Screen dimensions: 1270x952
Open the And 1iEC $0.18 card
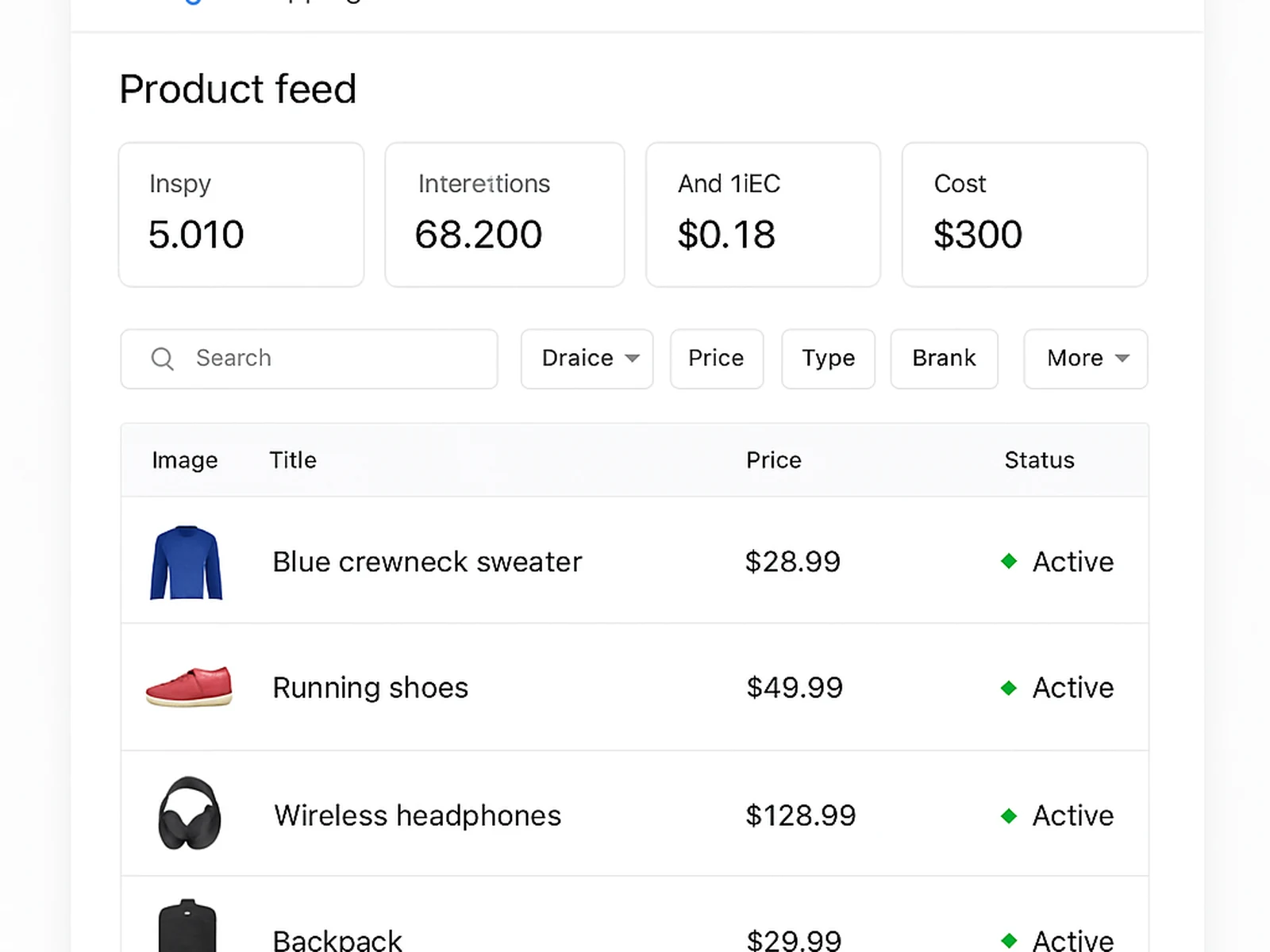[x=763, y=214]
